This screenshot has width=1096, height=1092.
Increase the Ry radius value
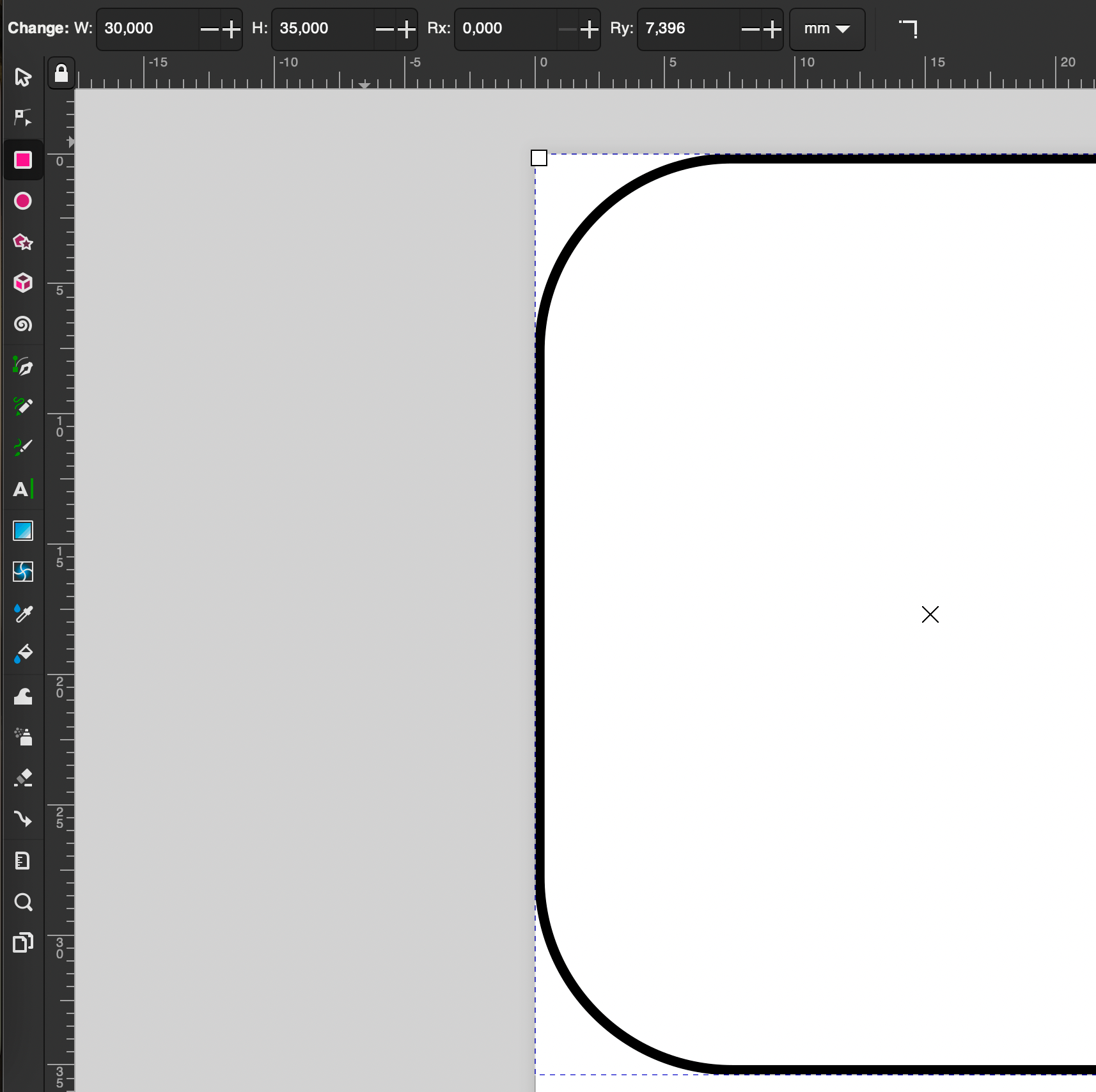[772, 29]
